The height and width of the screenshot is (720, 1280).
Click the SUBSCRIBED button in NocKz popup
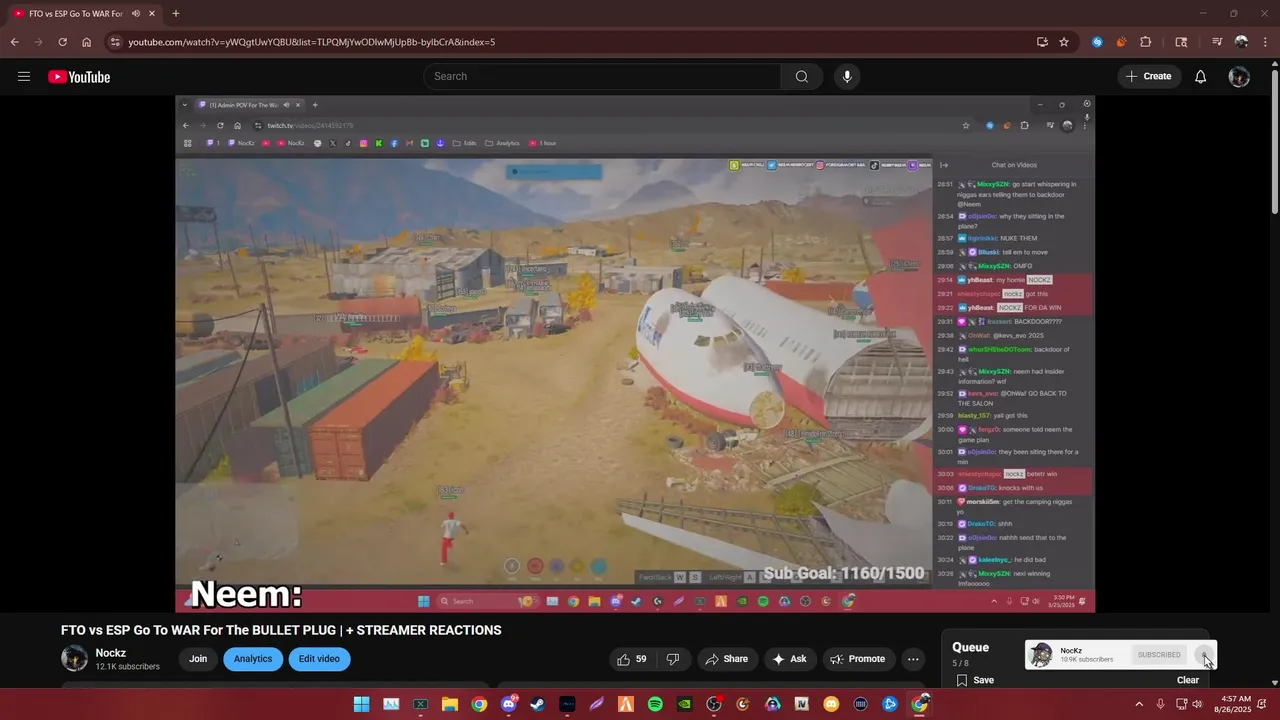tap(1159, 655)
